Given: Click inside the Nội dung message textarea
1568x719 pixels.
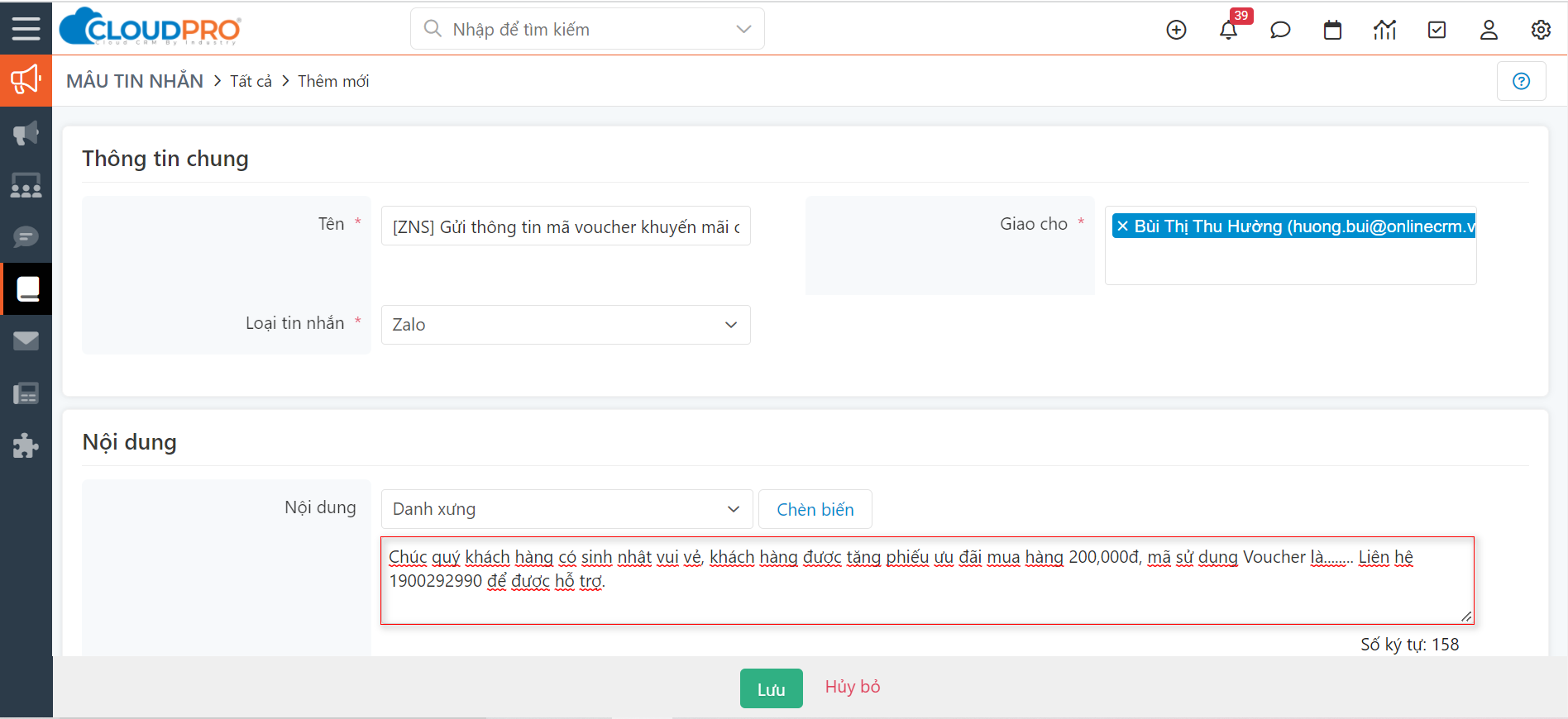Looking at the screenshot, I should pyautogui.click(x=927, y=580).
